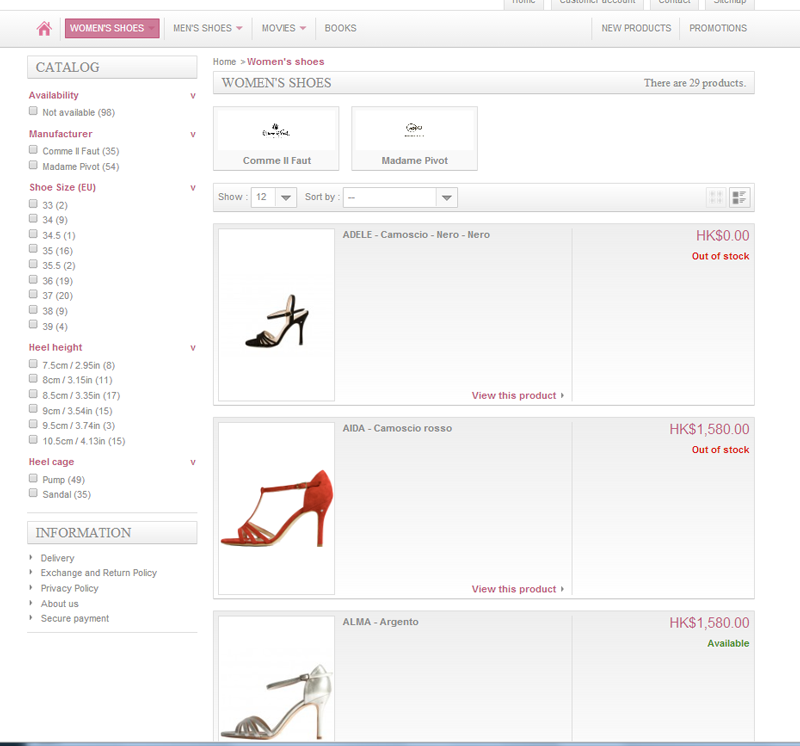Open the Movies menu
The image size is (800, 746).
tap(279, 28)
